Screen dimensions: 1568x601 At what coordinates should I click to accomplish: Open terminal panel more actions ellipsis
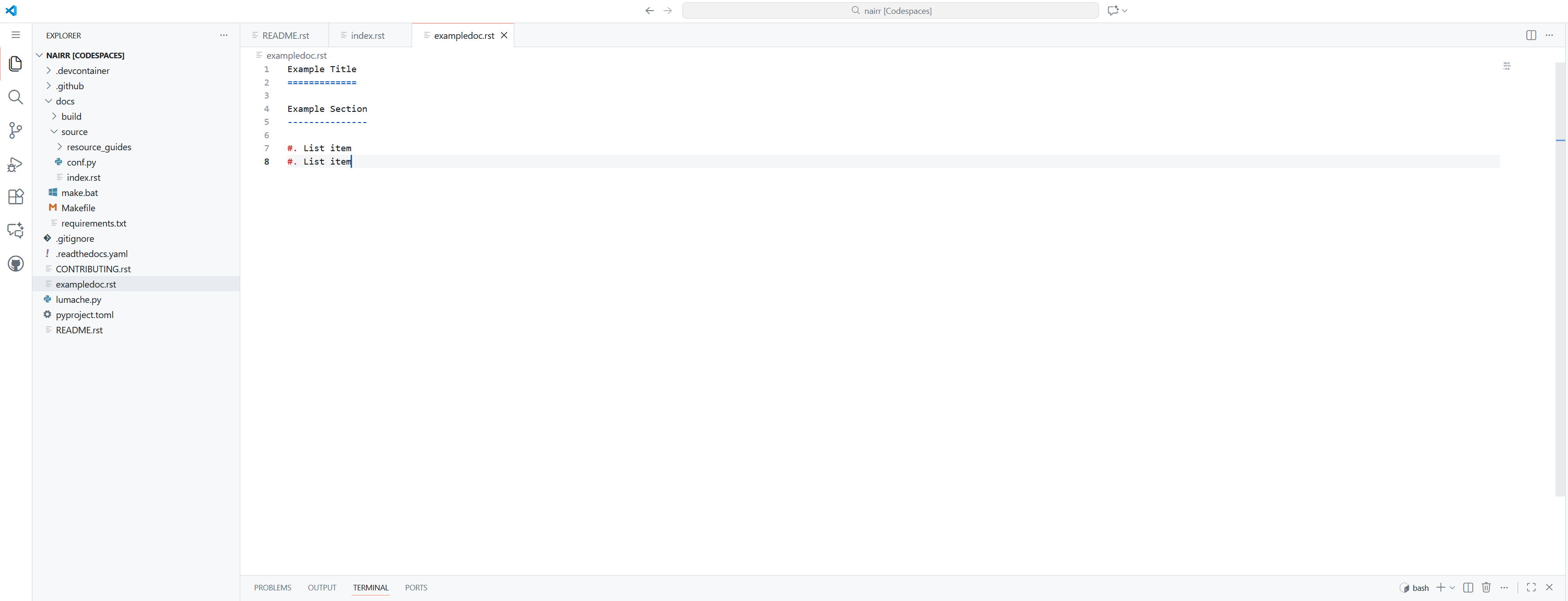(1504, 588)
